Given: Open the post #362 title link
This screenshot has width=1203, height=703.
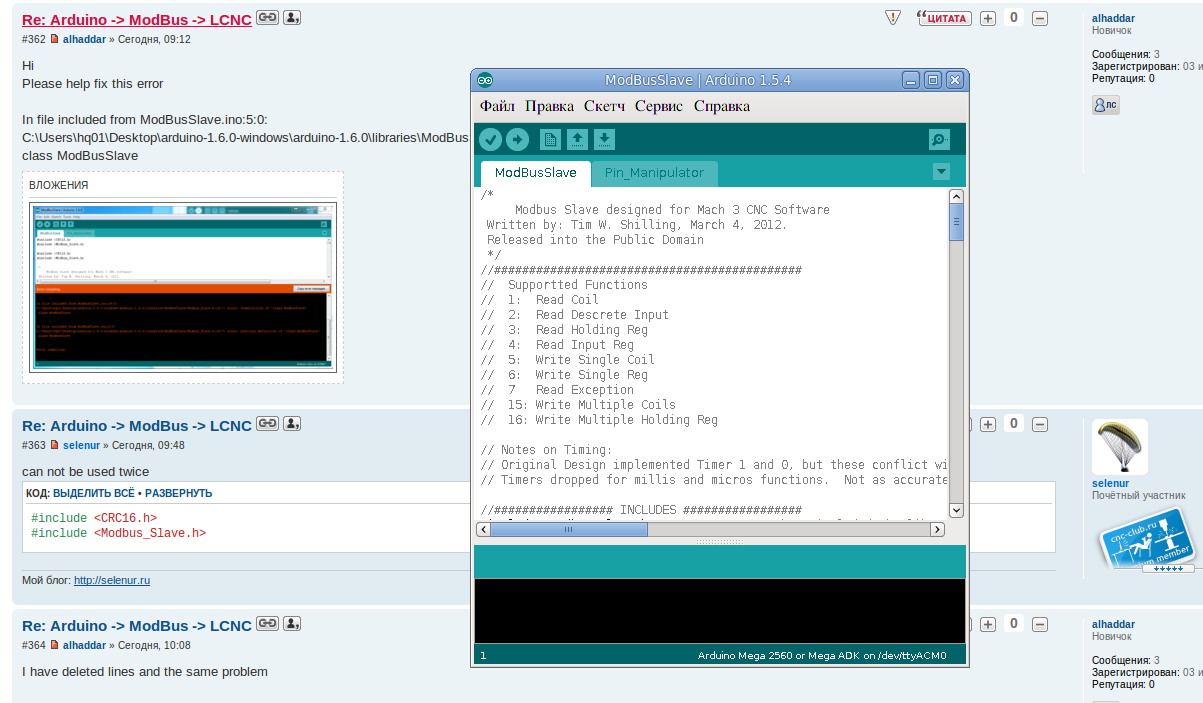Looking at the screenshot, I should pos(137,19).
